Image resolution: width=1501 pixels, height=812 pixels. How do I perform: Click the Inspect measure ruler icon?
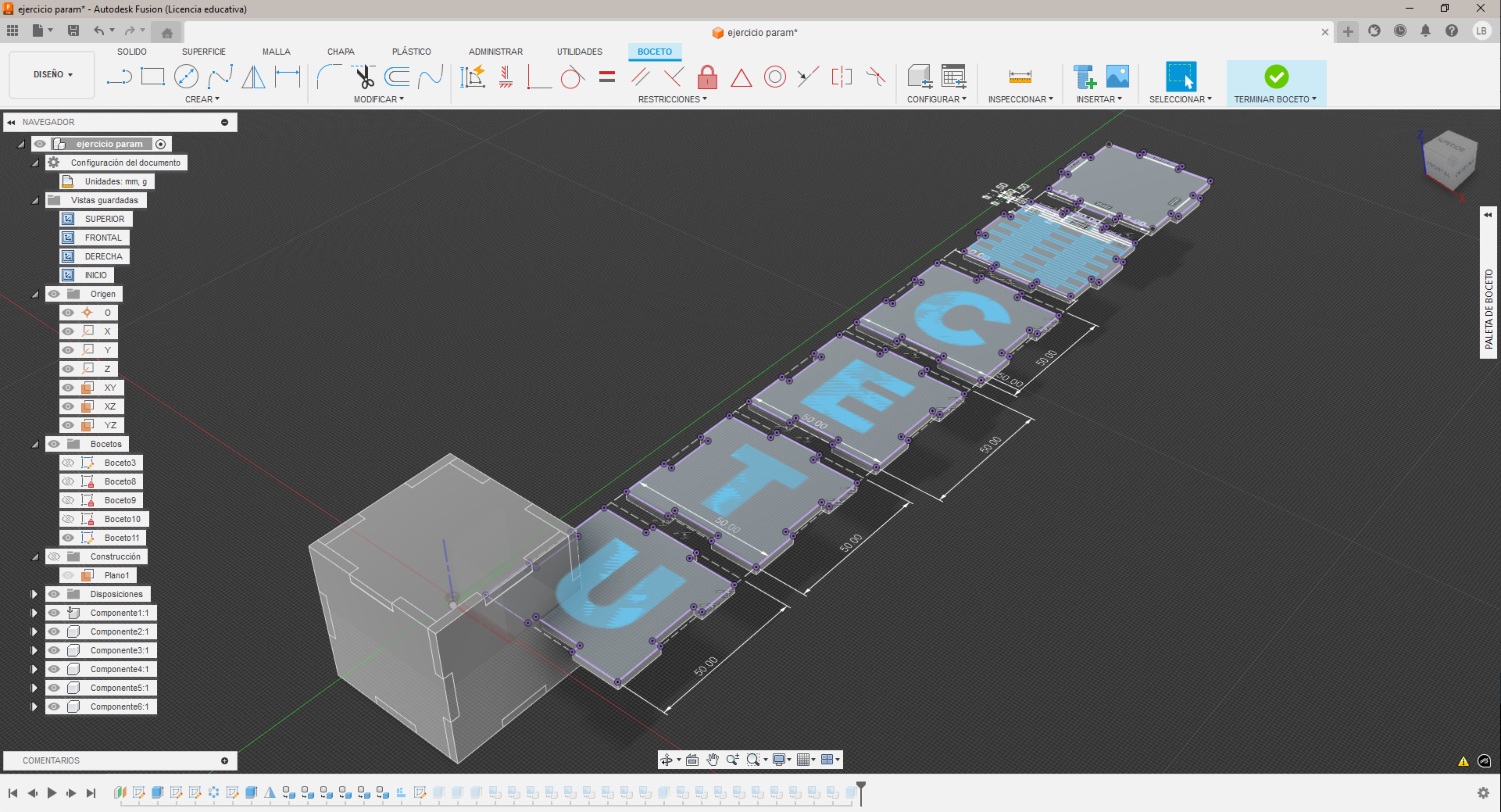pyautogui.click(x=1020, y=76)
